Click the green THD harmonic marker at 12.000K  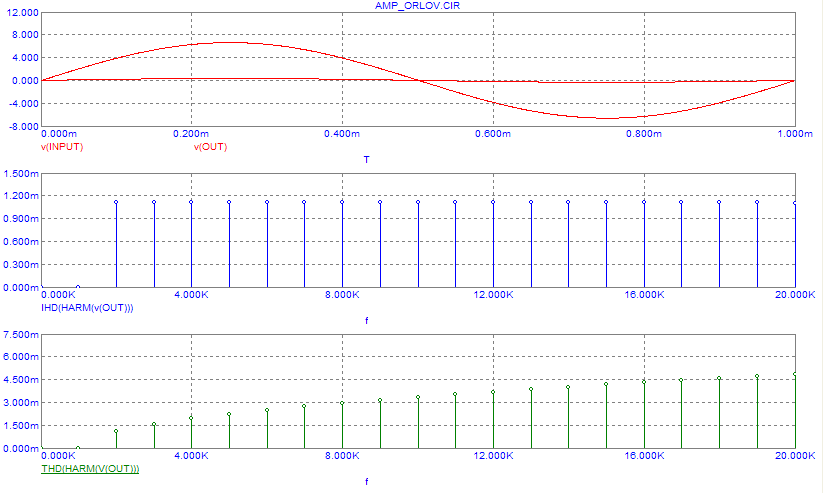[493, 392]
